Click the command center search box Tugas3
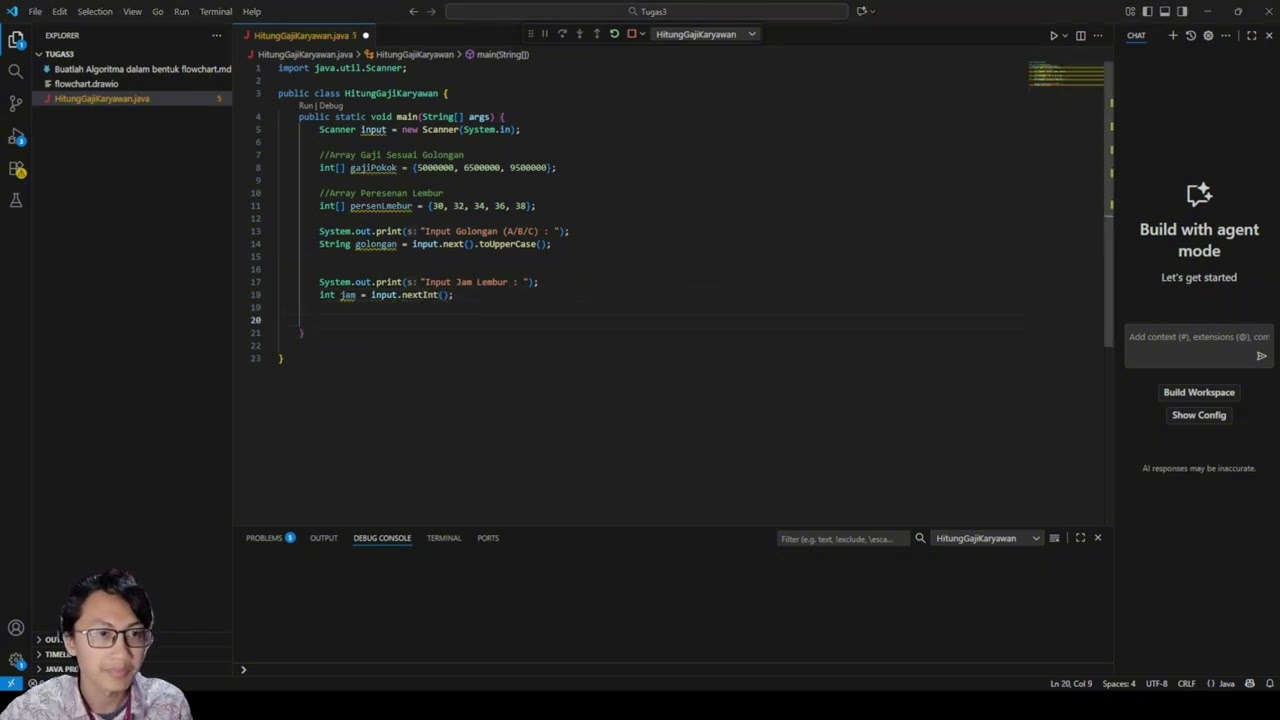 [648, 12]
